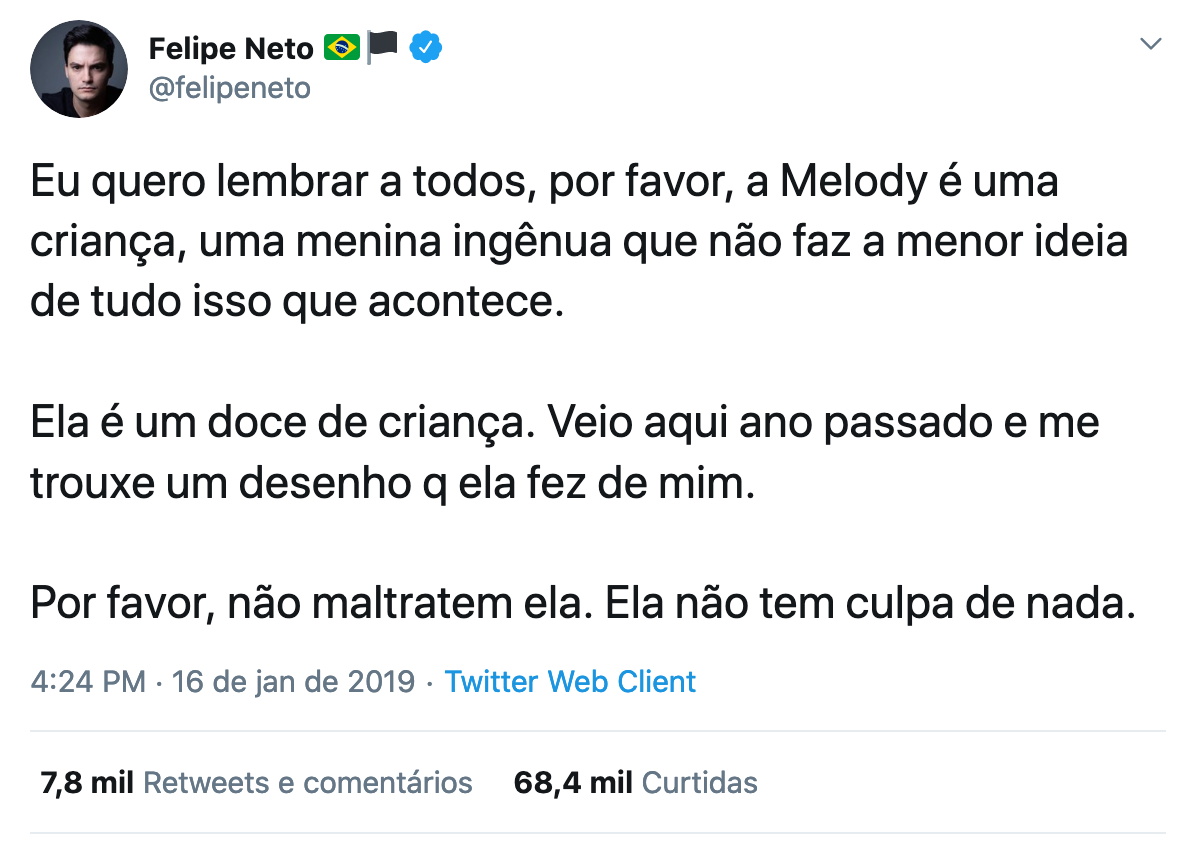Click Felipe Neto's profile picture
Viewport: 1196px width, 843px height.
coord(79,69)
